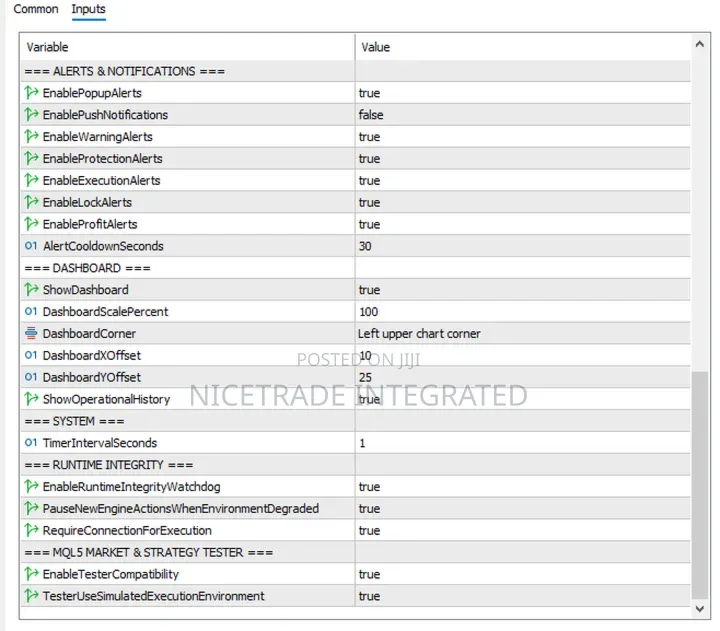Switch to the Common tab
The height and width of the screenshot is (631, 720).
pyautogui.click(x=36, y=9)
